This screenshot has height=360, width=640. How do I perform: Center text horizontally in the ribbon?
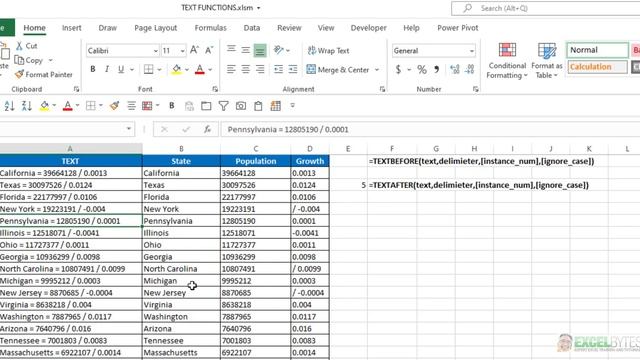pos(245,69)
